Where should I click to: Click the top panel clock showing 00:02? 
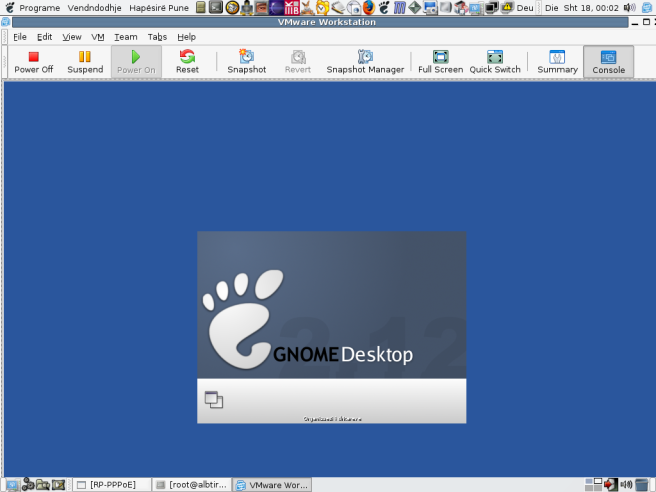pyautogui.click(x=582, y=8)
